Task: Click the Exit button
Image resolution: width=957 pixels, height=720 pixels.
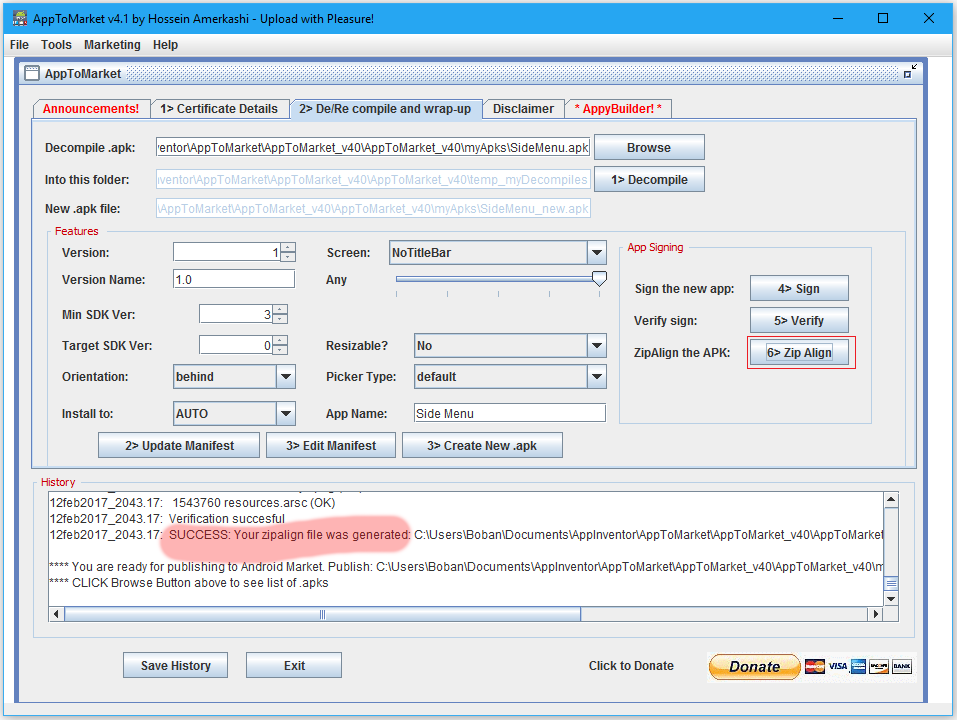Action: click(294, 666)
